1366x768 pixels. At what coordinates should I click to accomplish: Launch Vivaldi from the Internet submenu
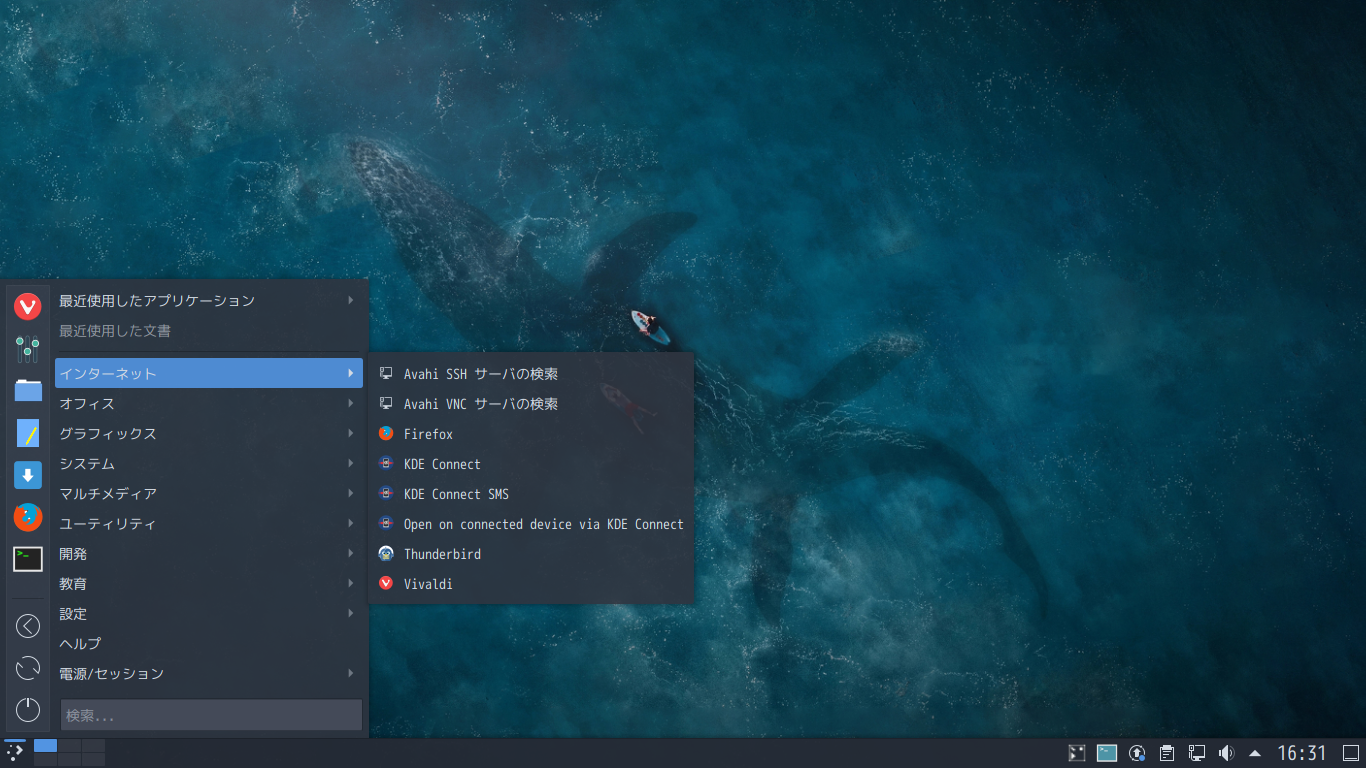[x=531, y=584]
